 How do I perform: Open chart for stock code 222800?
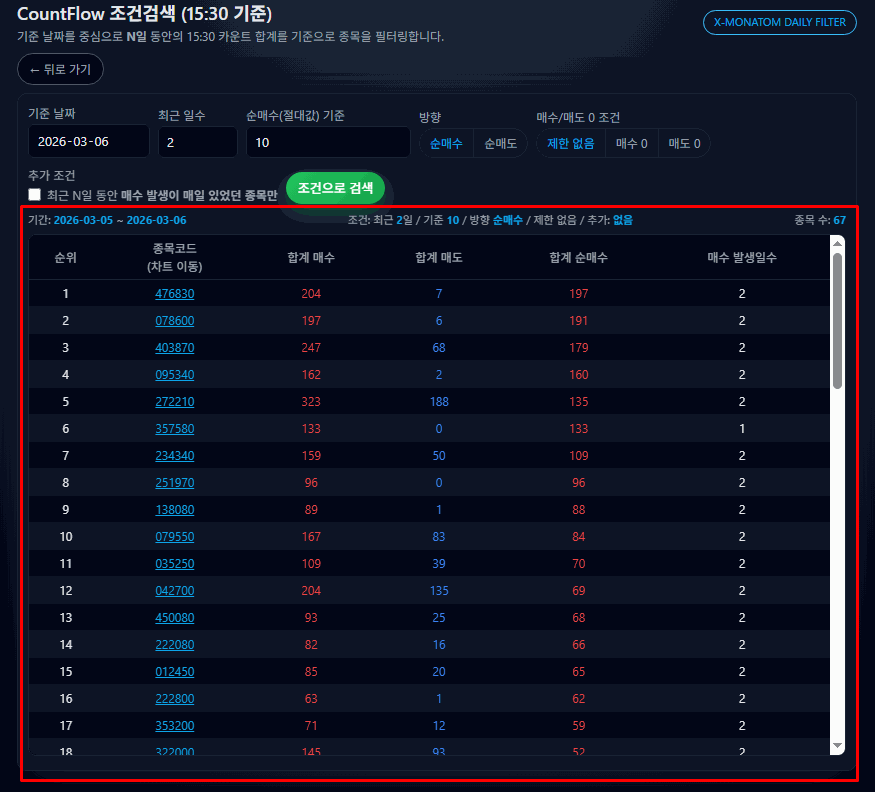(x=175, y=699)
